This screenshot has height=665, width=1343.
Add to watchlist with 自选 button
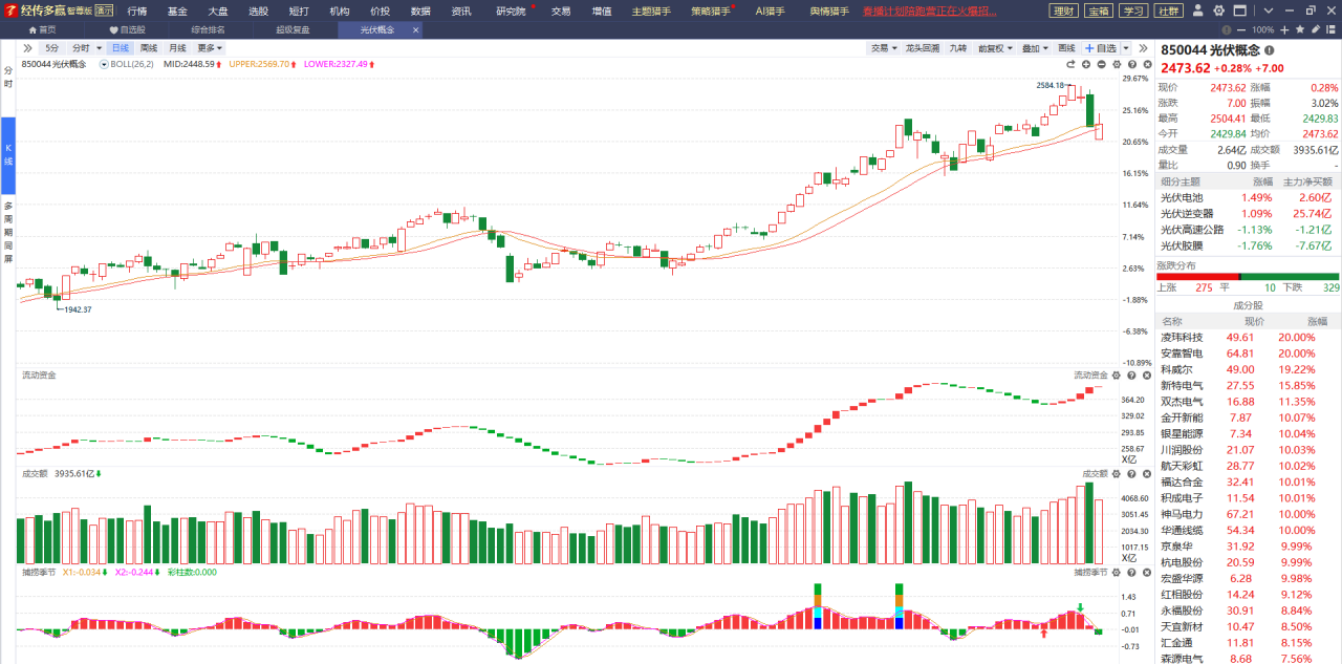[1100, 48]
